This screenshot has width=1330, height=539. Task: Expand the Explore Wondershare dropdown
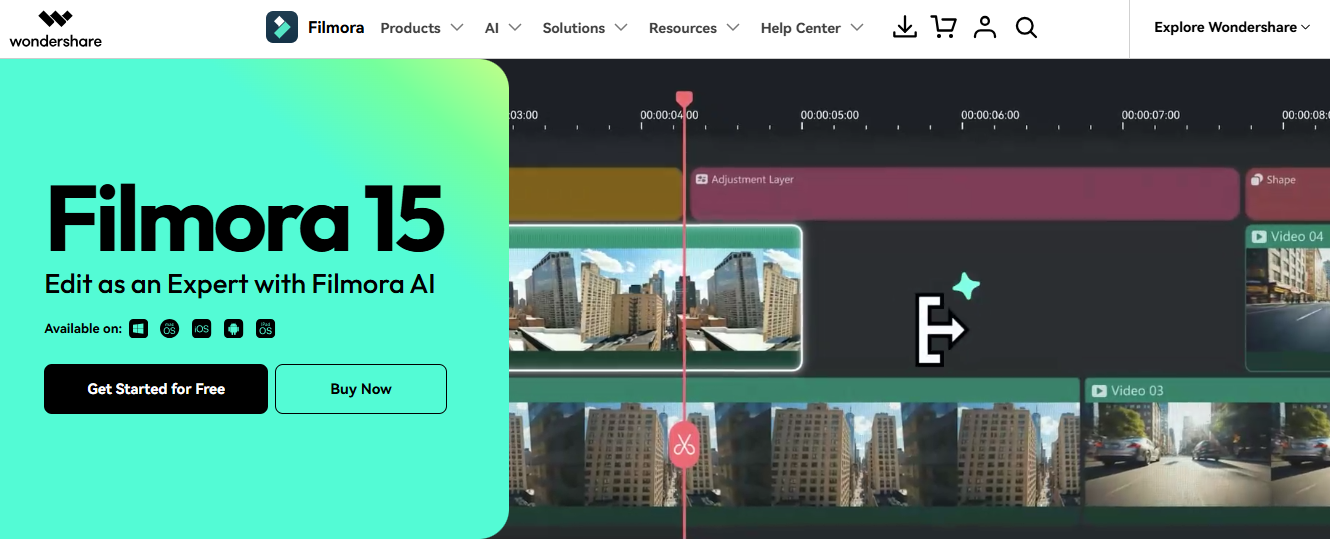(x=1232, y=27)
